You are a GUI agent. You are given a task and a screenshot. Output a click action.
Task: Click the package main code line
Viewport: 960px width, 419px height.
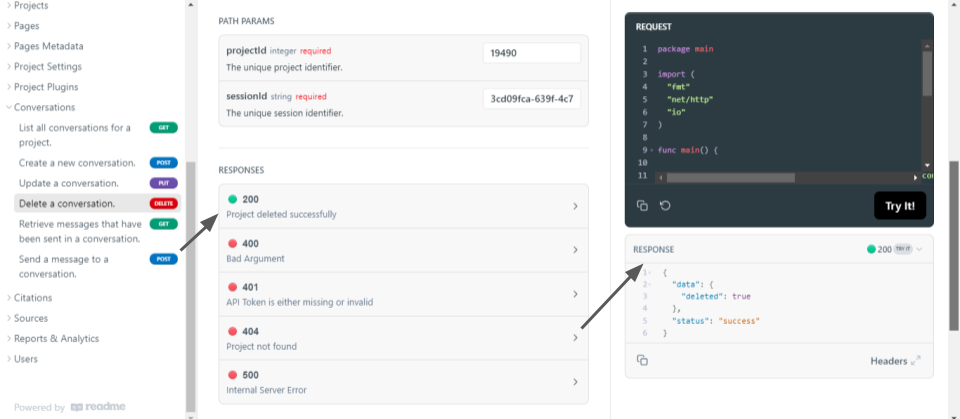click(685, 49)
